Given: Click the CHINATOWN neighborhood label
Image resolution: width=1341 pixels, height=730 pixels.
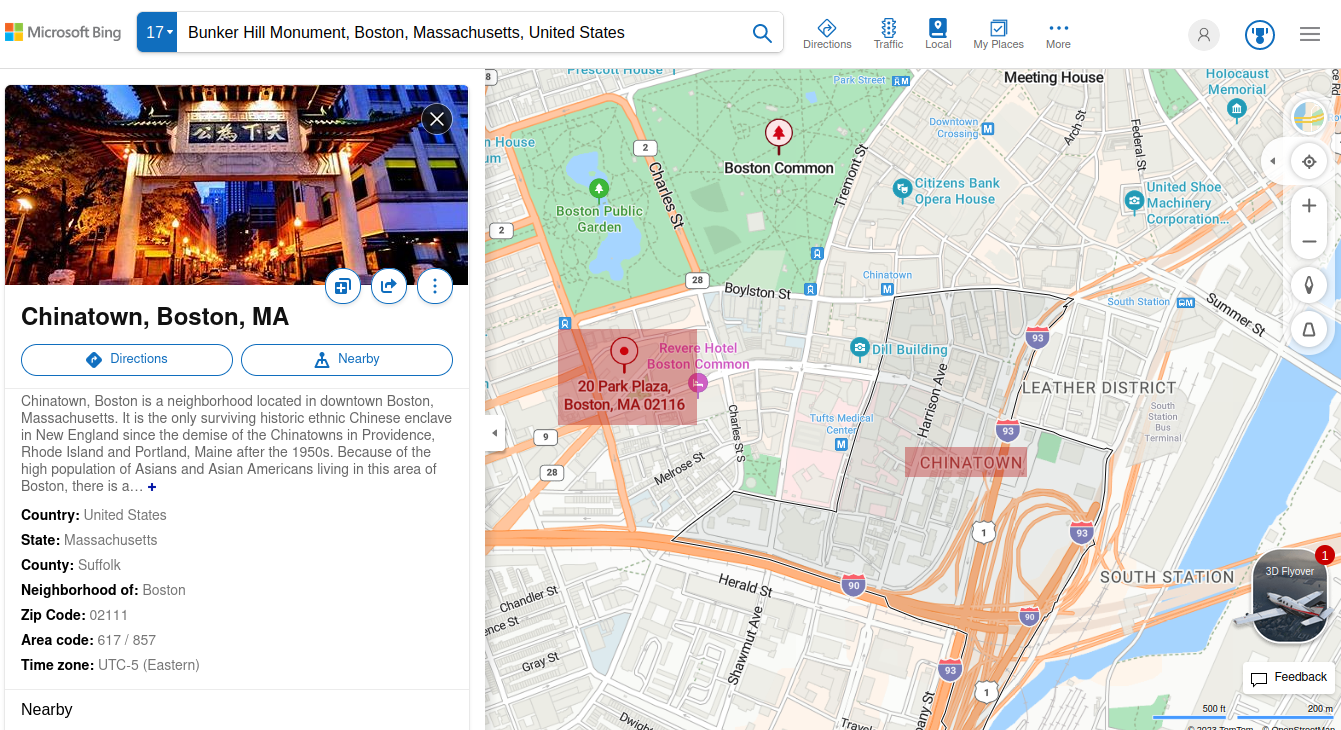Looking at the screenshot, I should click(971, 463).
